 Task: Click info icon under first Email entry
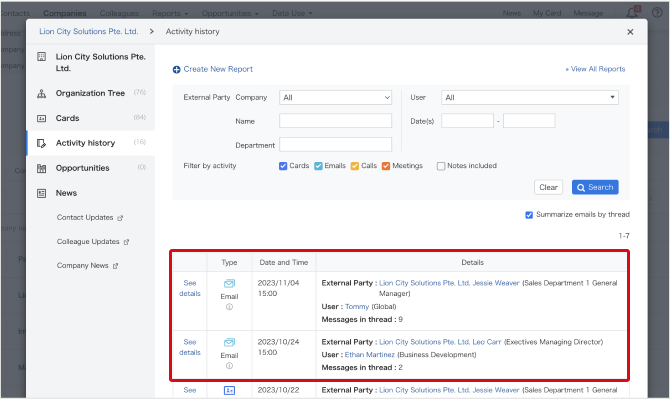[x=229, y=307]
